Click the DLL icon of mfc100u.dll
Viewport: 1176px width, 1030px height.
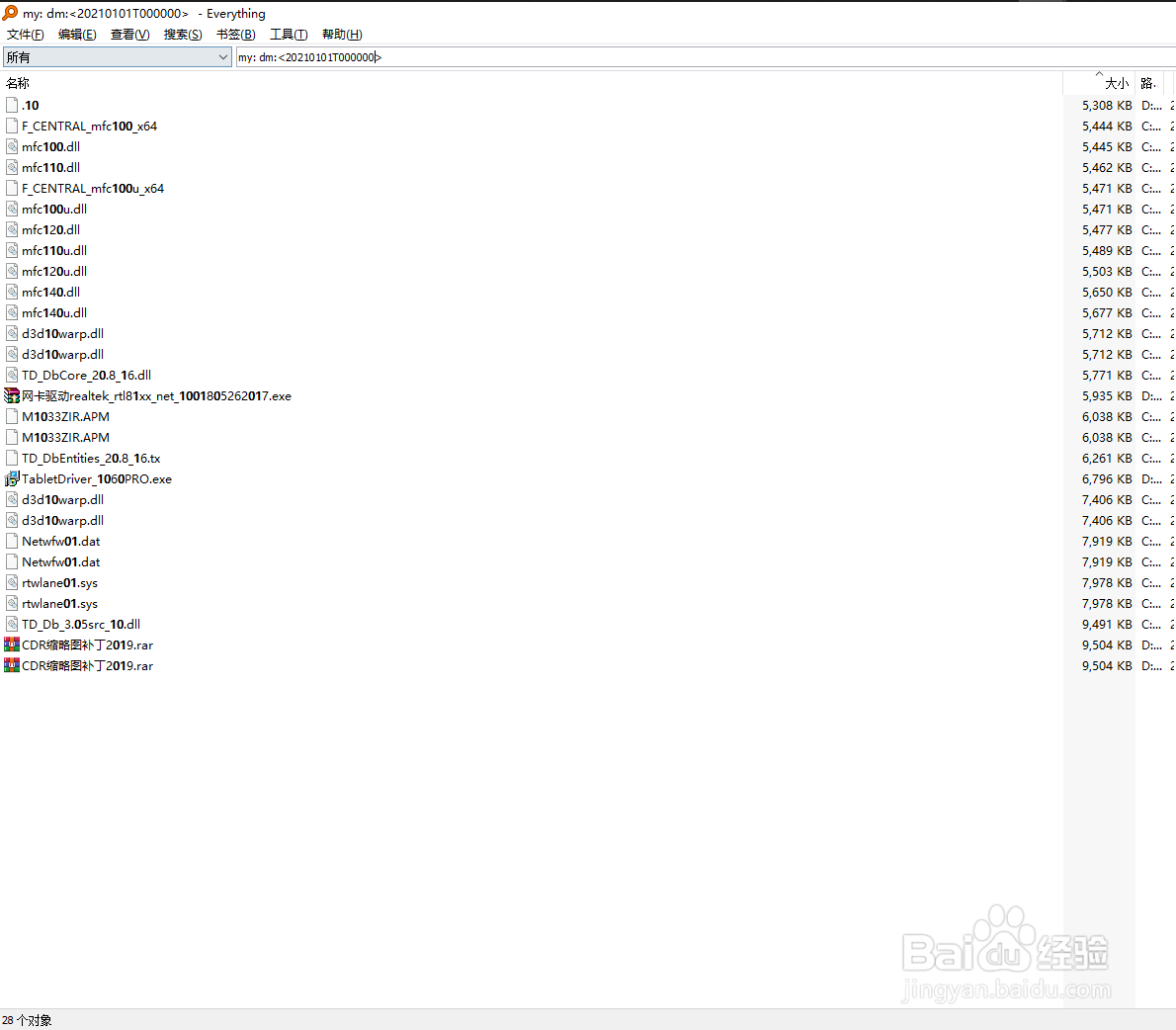pyautogui.click(x=11, y=210)
